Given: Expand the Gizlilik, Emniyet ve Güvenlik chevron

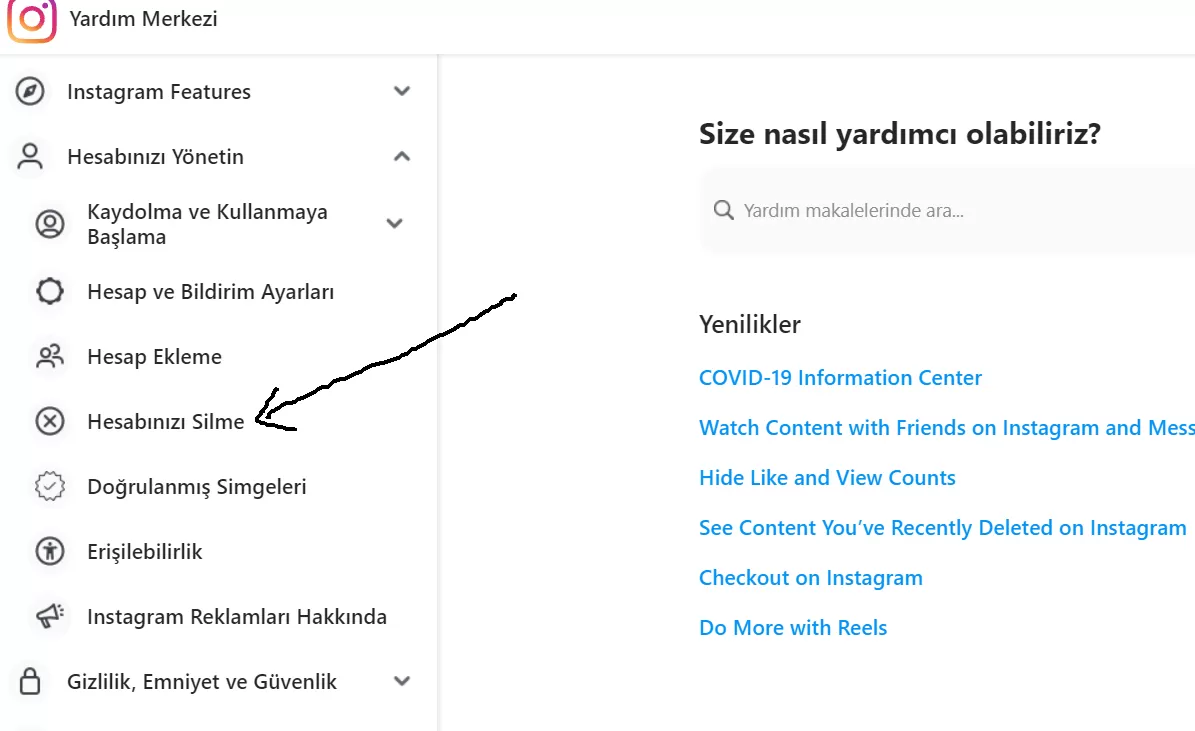Looking at the screenshot, I should 402,681.
